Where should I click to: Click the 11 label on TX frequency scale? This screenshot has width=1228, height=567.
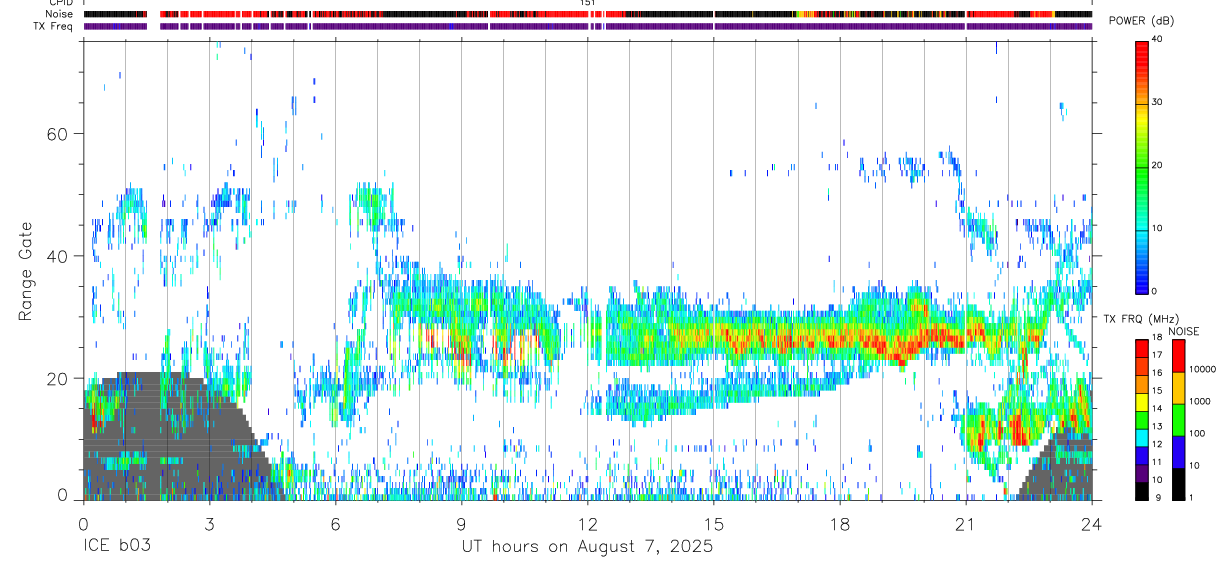coord(1157,462)
